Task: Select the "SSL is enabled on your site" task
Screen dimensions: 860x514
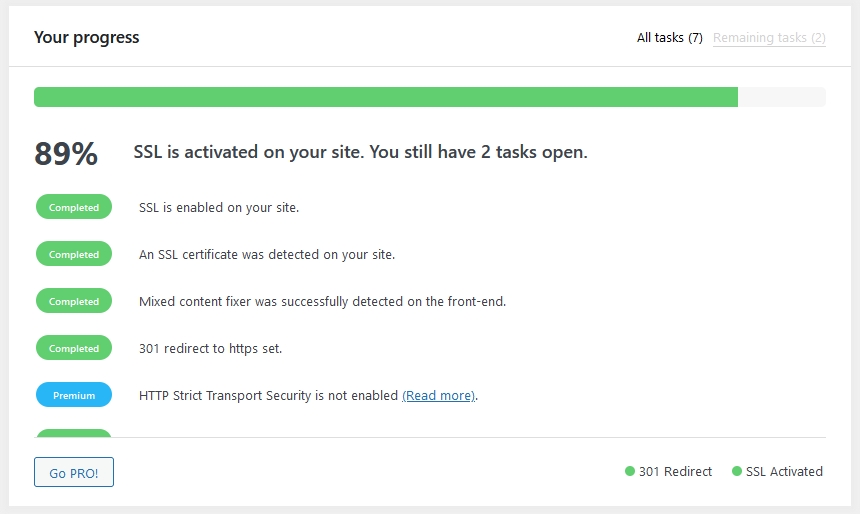Action: pos(219,208)
